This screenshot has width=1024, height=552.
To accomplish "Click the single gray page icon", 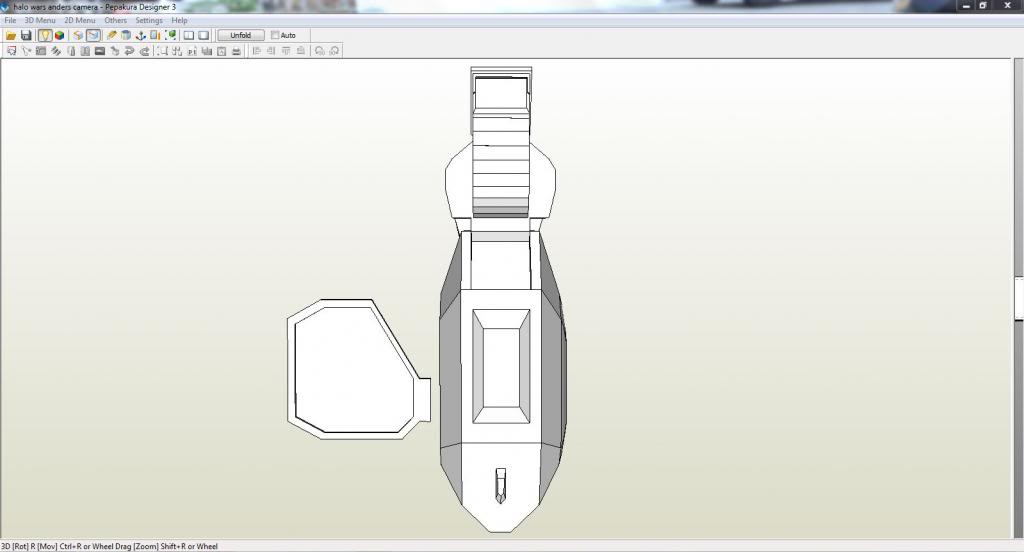I will 71,51.
